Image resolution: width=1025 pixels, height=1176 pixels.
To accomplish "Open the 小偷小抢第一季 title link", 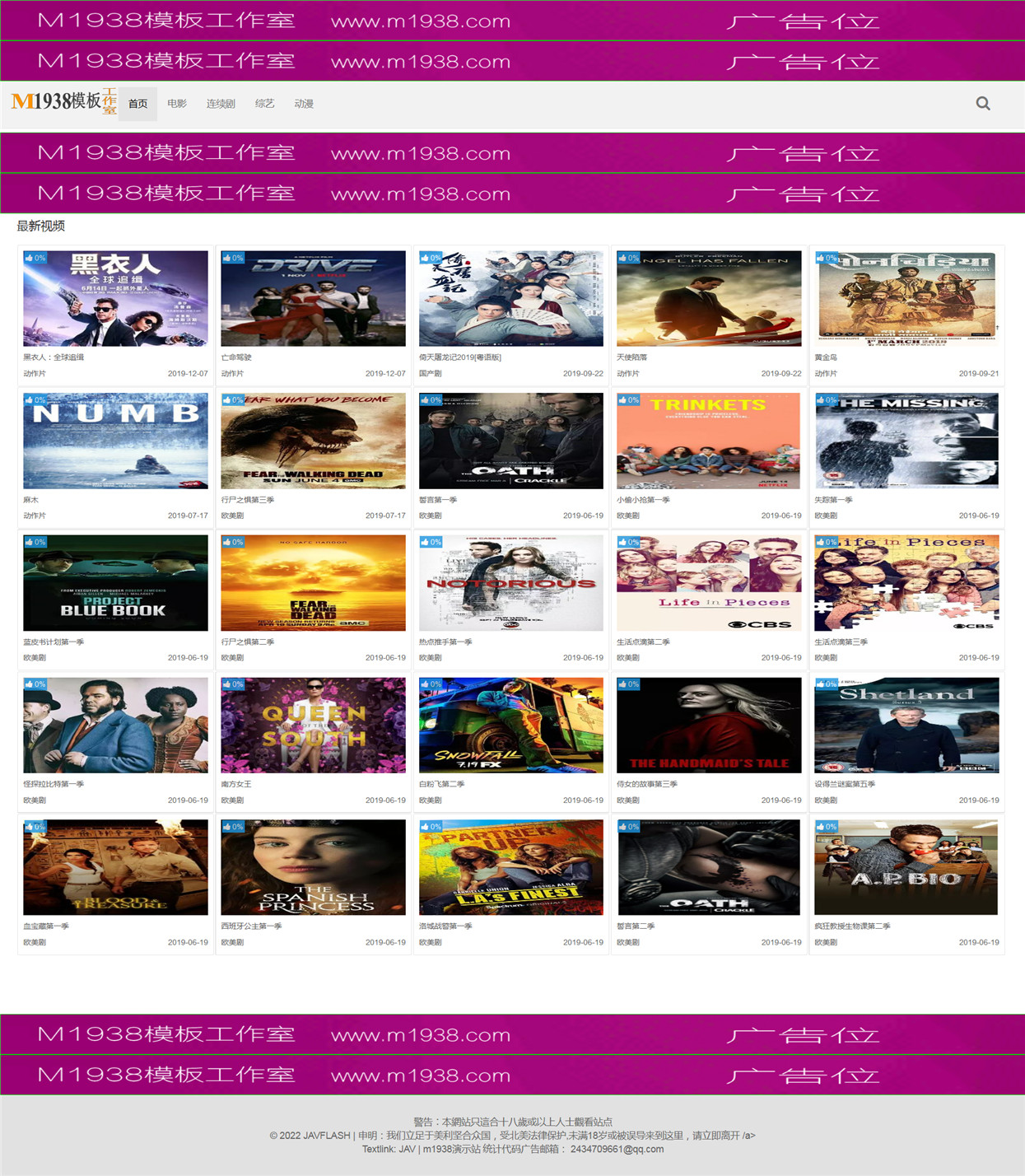I will point(644,500).
